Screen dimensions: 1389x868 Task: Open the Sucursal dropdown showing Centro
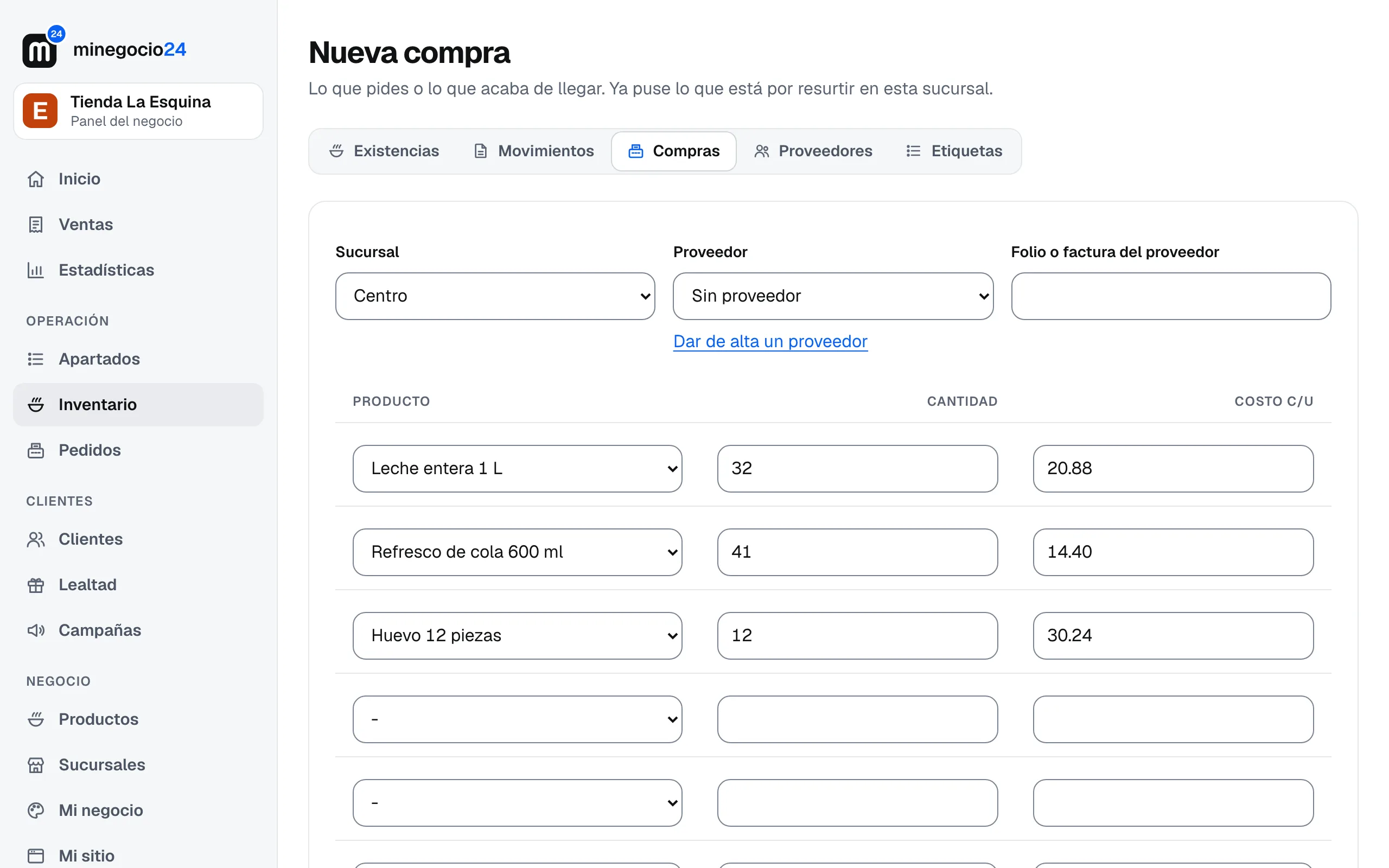[495, 296]
